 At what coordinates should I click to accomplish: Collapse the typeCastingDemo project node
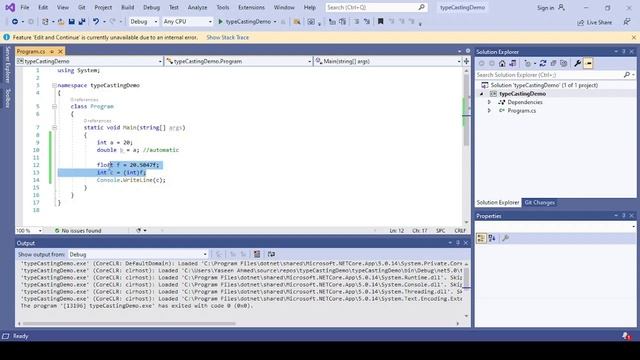point(482,94)
